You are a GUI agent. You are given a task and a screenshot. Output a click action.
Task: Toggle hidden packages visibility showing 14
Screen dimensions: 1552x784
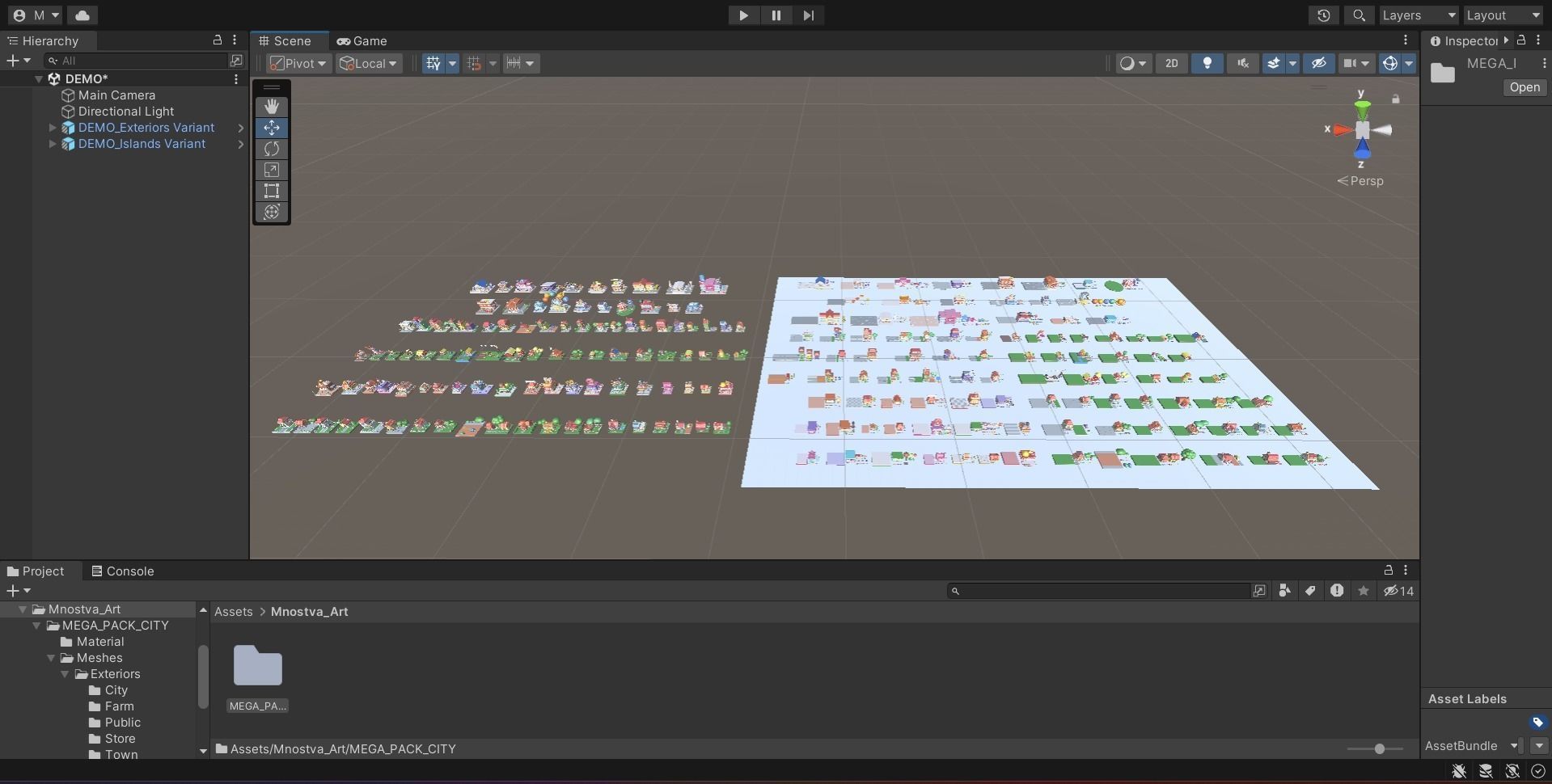(1398, 591)
